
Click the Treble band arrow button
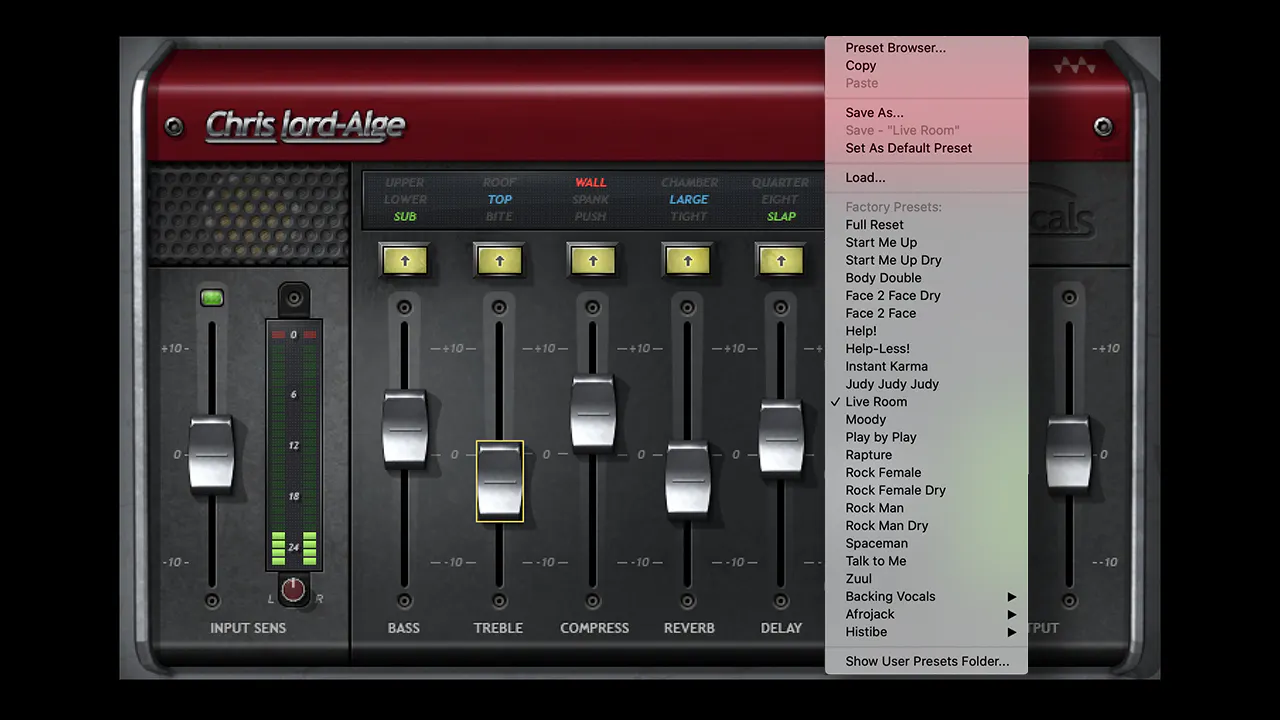498,261
